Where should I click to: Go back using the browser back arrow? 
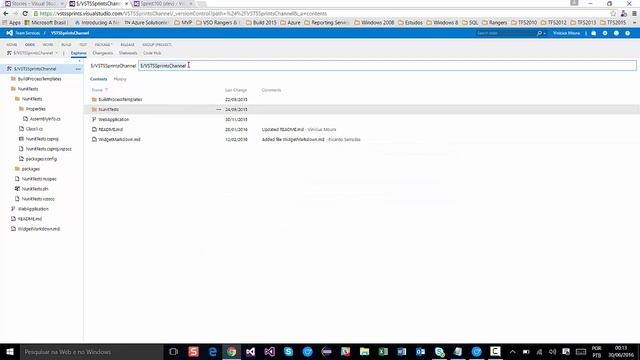point(6,13)
